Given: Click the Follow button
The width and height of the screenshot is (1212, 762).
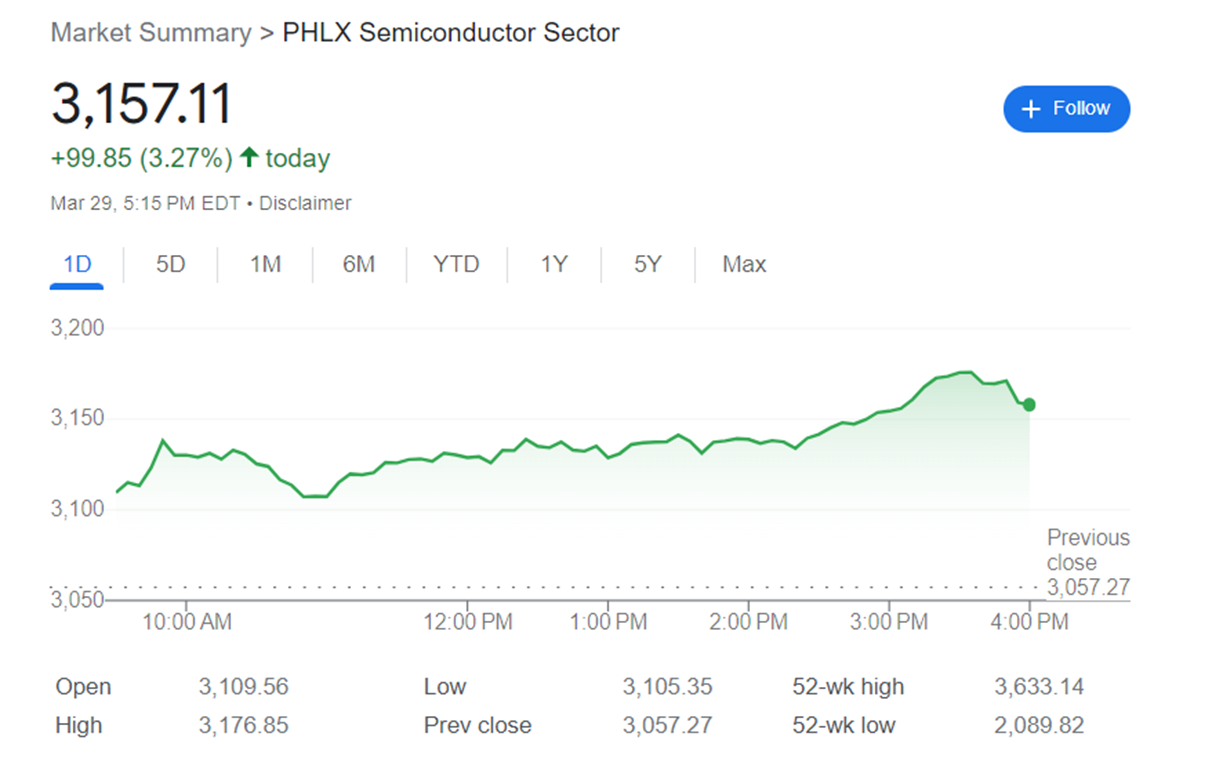Looking at the screenshot, I should 1066,109.
